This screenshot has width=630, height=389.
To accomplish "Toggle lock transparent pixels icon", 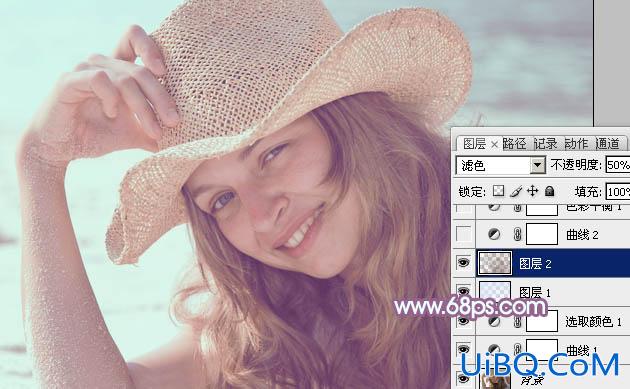I will point(499,191).
